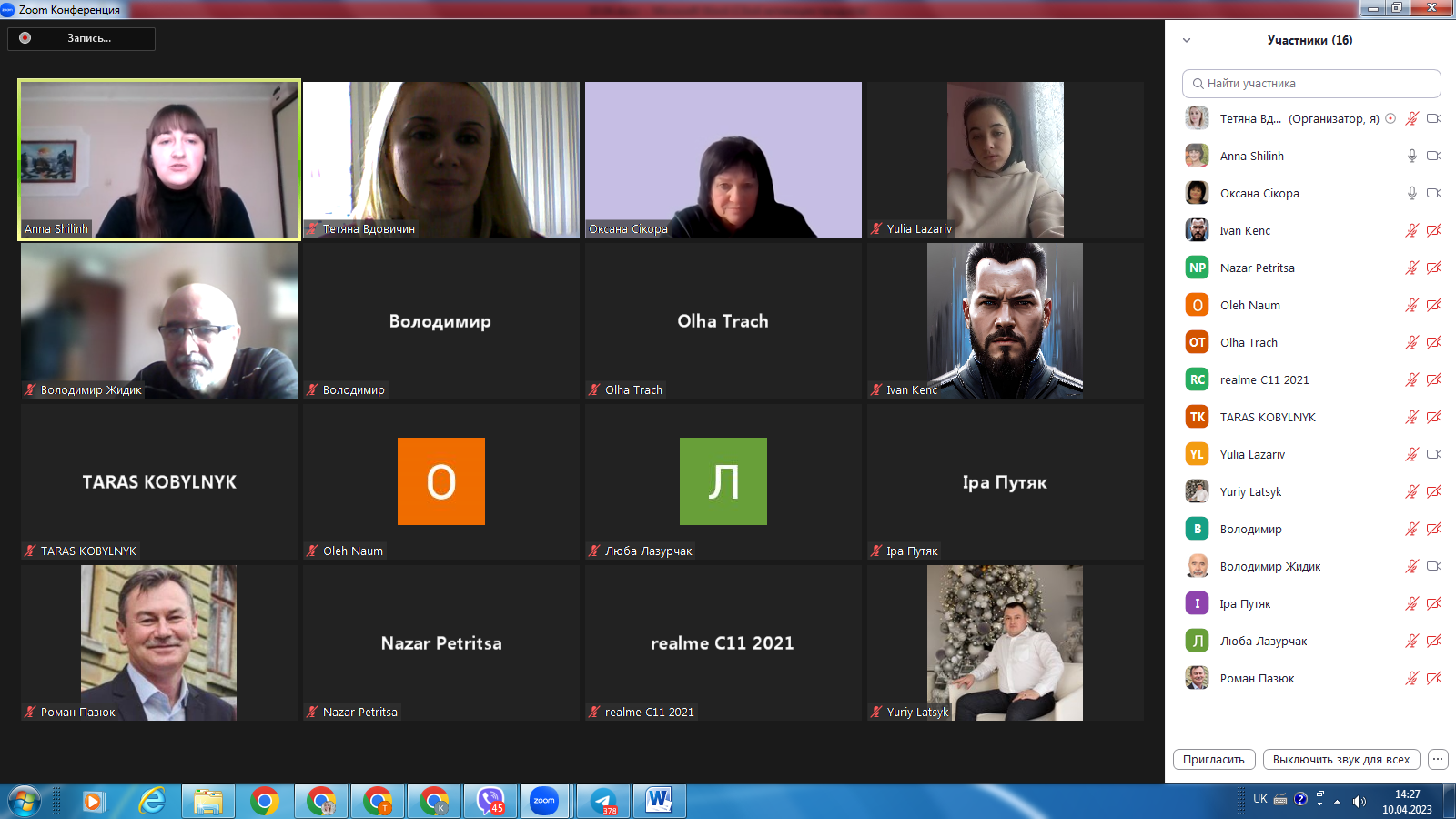This screenshot has width=1456, height=819.
Task: Select Olha Trach in the participants list
Action: (x=1249, y=342)
